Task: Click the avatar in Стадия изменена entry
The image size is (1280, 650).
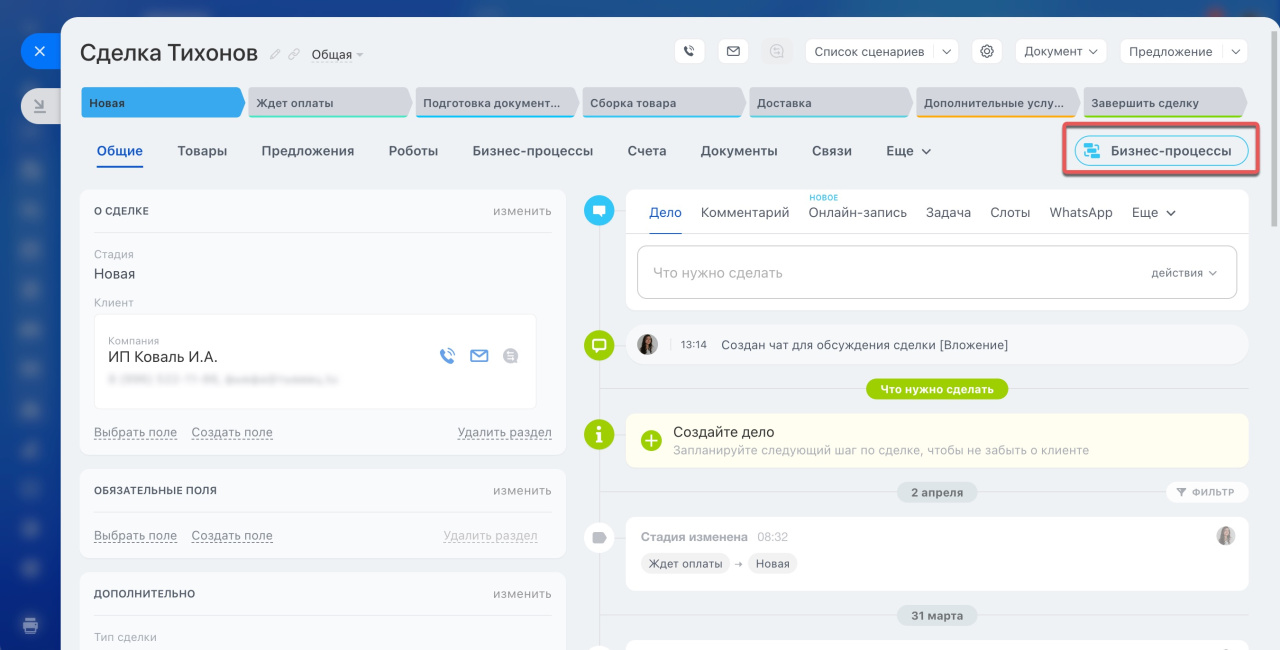Action: [x=1226, y=536]
